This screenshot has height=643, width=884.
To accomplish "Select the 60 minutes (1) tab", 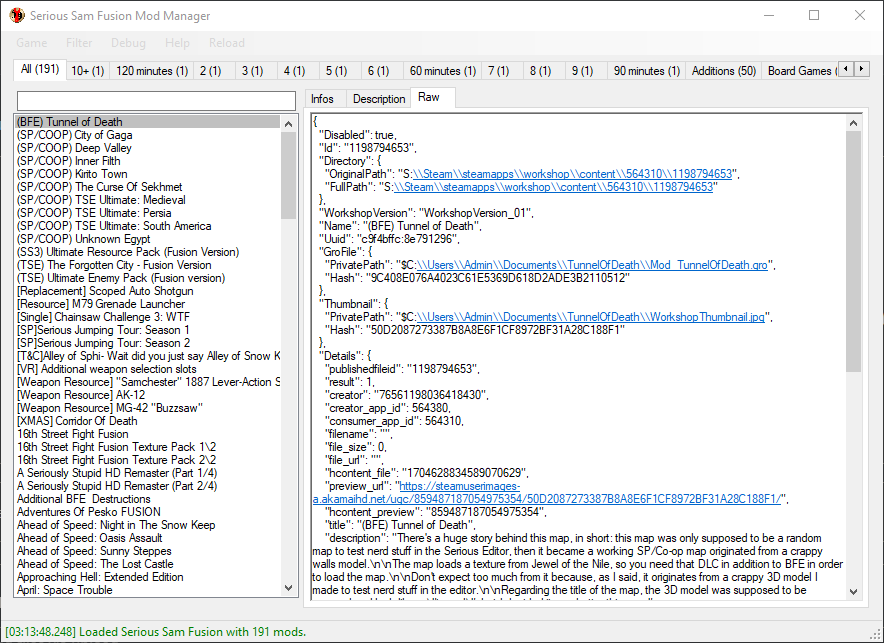I will [443, 71].
